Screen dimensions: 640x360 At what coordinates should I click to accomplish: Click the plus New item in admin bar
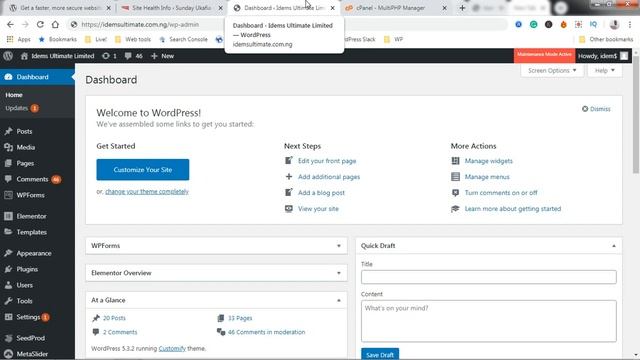pyautogui.click(x=162, y=56)
